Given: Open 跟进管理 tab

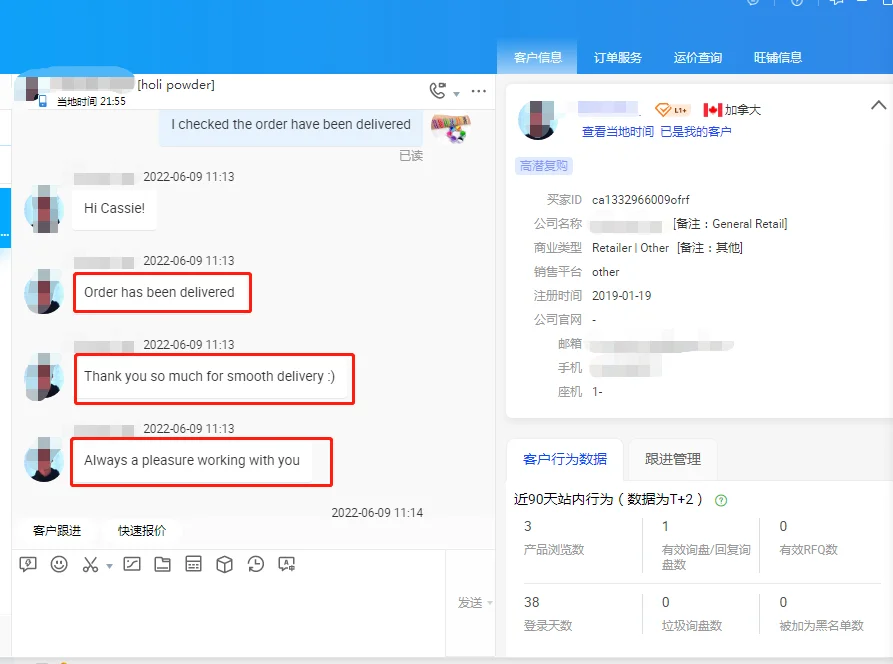Looking at the screenshot, I should point(673,459).
